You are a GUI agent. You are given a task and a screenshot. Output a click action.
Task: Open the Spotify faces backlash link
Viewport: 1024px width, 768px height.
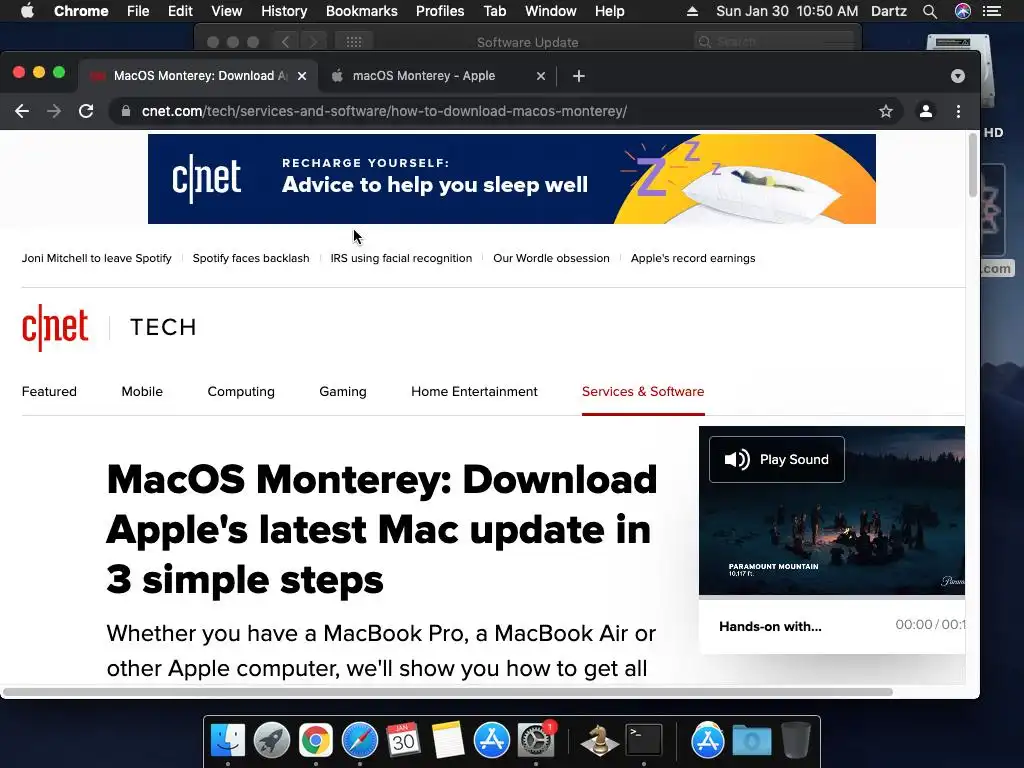(251, 258)
